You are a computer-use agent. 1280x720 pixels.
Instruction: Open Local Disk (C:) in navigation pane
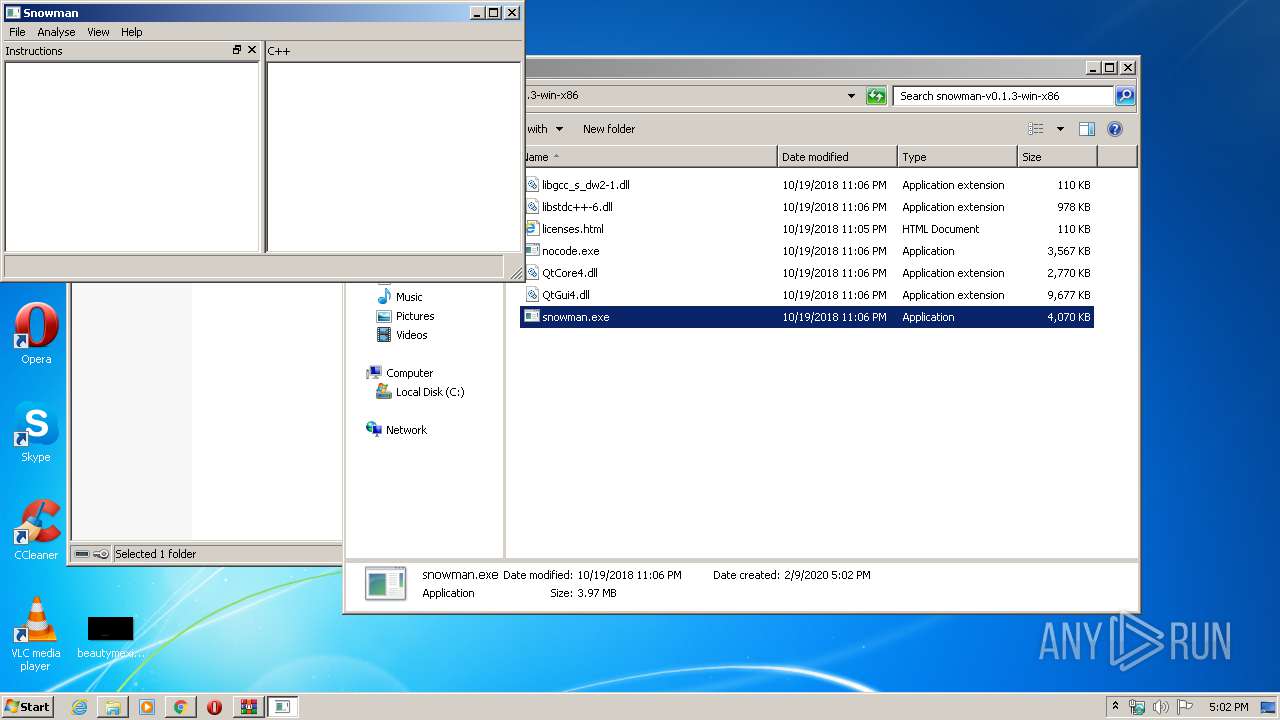pyautogui.click(x=429, y=392)
